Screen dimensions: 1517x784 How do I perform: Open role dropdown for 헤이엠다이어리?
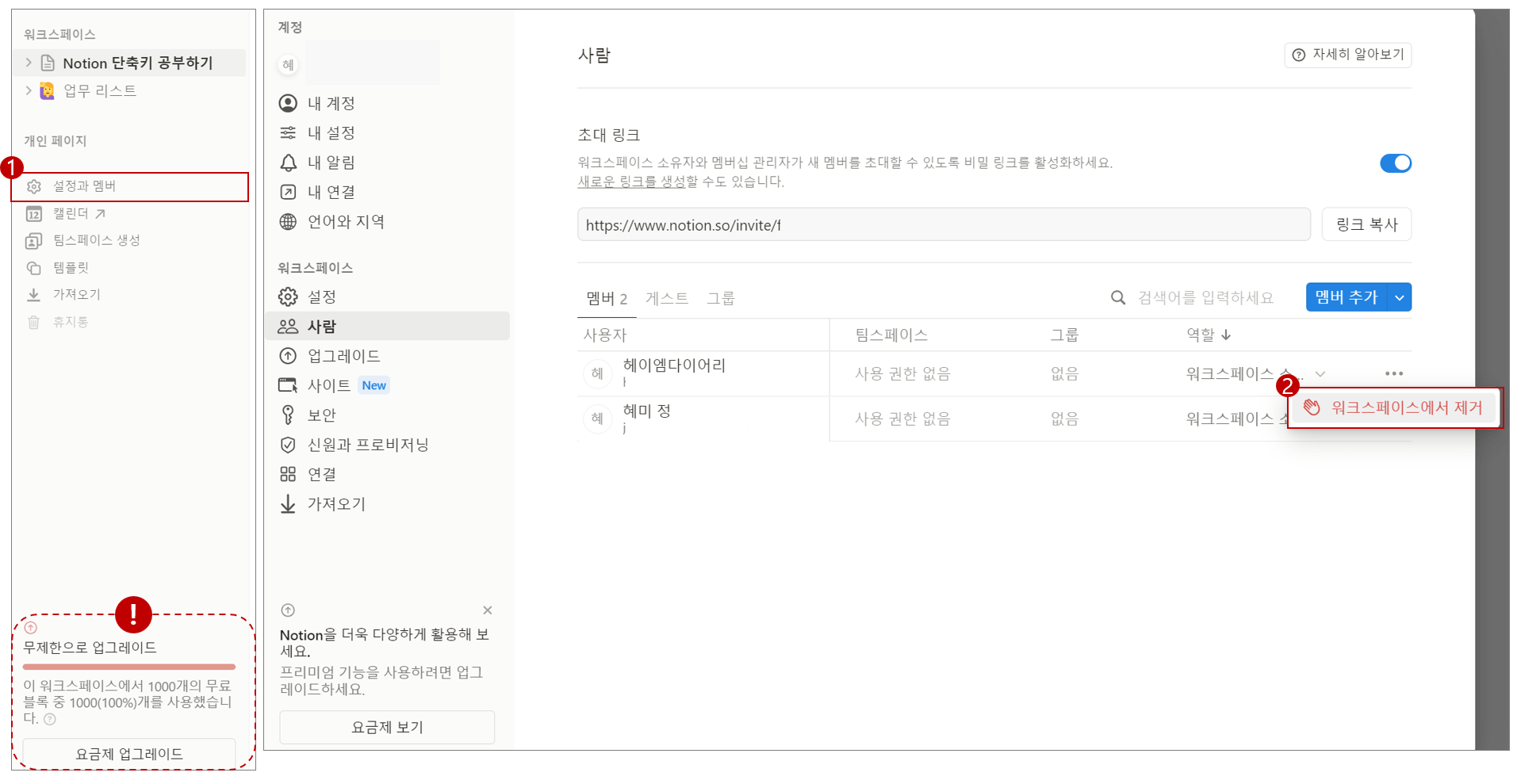(x=1320, y=373)
